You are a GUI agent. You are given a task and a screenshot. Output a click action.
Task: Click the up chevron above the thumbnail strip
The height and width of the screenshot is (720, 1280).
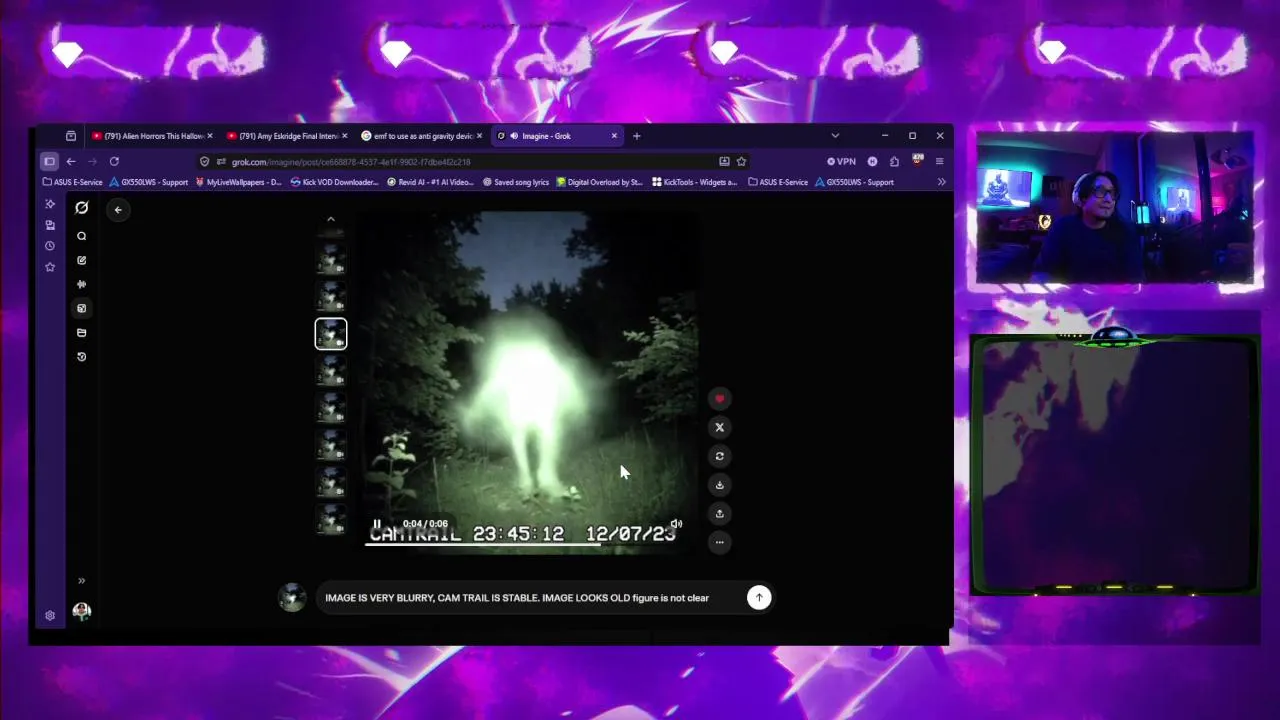click(331, 219)
